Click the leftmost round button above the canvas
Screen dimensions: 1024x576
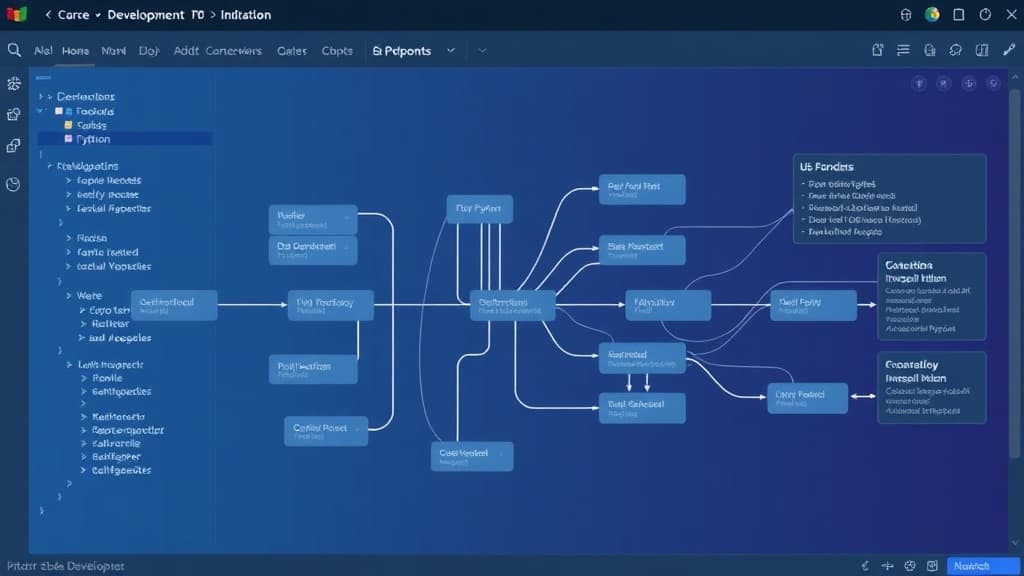(x=920, y=85)
